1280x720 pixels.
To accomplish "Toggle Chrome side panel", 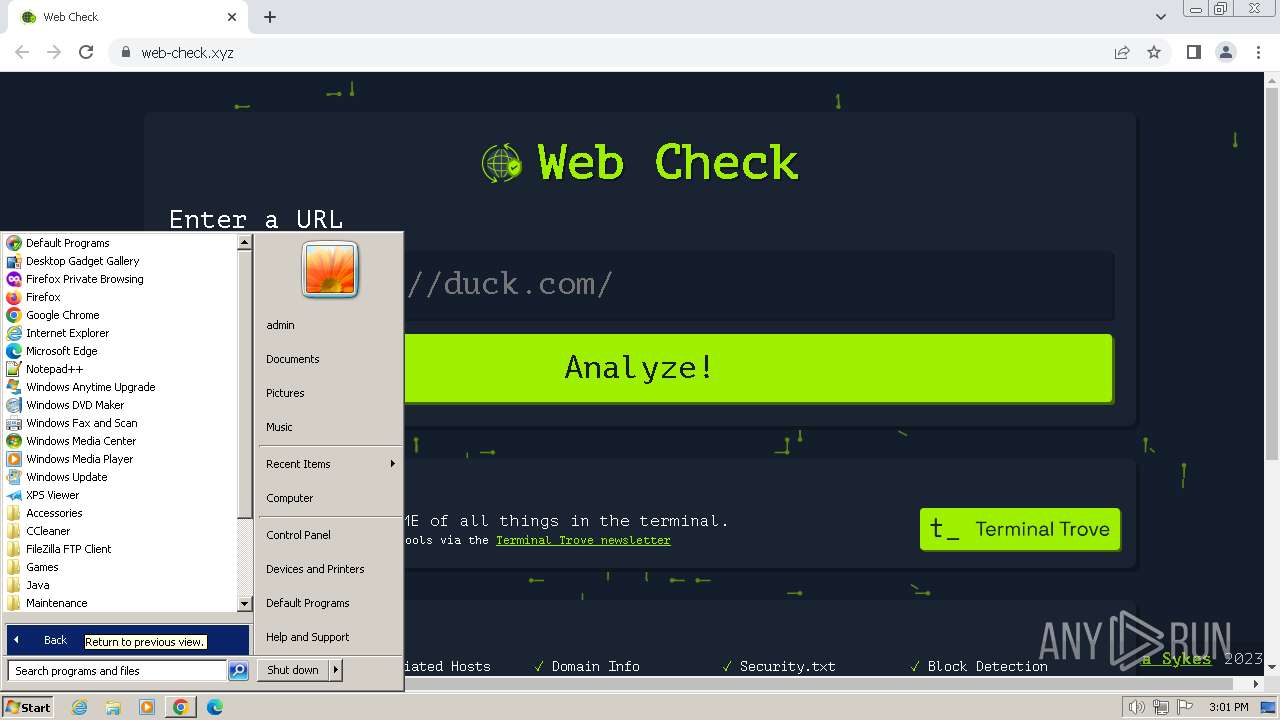I will pyautogui.click(x=1193, y=52).
